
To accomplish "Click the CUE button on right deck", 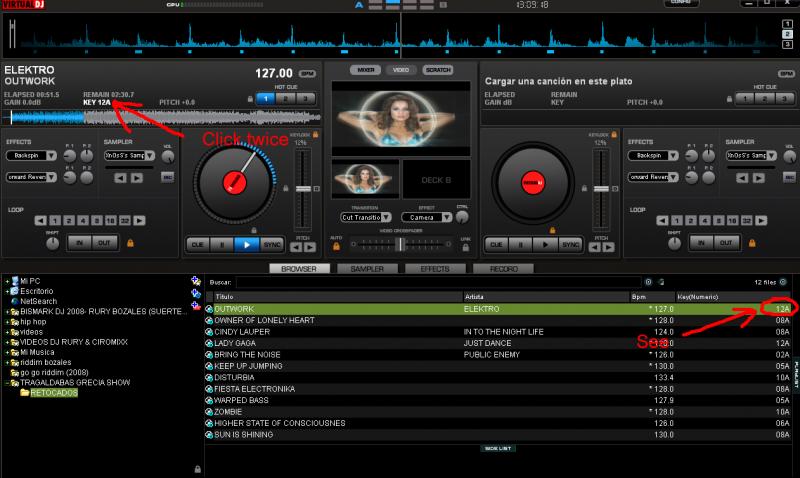I will coord(496,245).
